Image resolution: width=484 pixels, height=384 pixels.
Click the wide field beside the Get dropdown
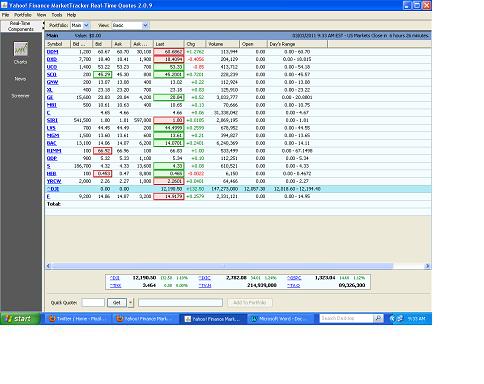[180, 303]
